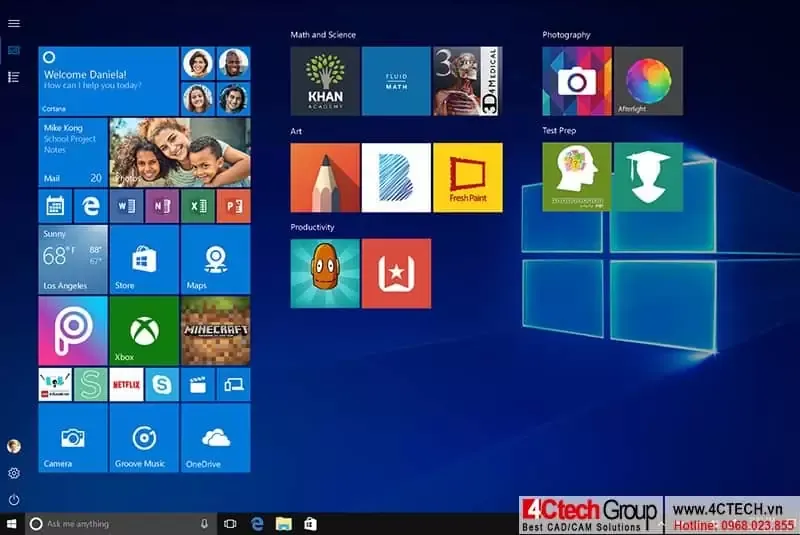Launch the Afterlight tile
This screenshot has width=800, height=535.
(648, 81)
